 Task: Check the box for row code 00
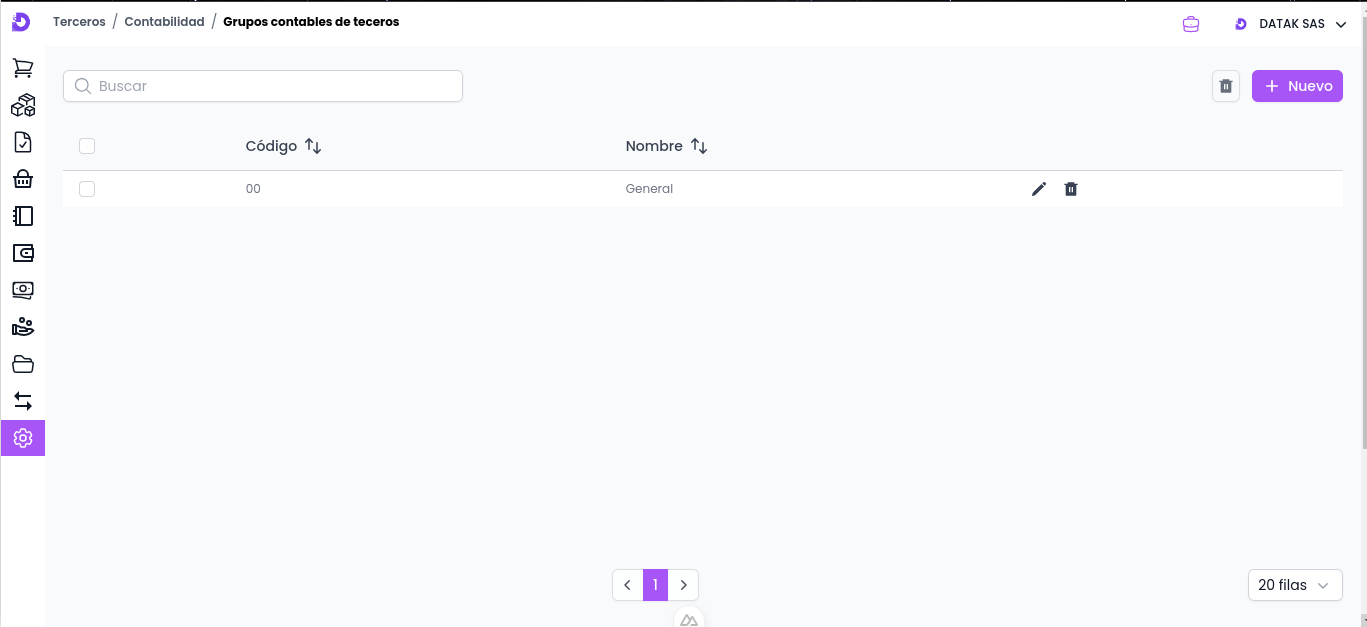coord(87,189)
